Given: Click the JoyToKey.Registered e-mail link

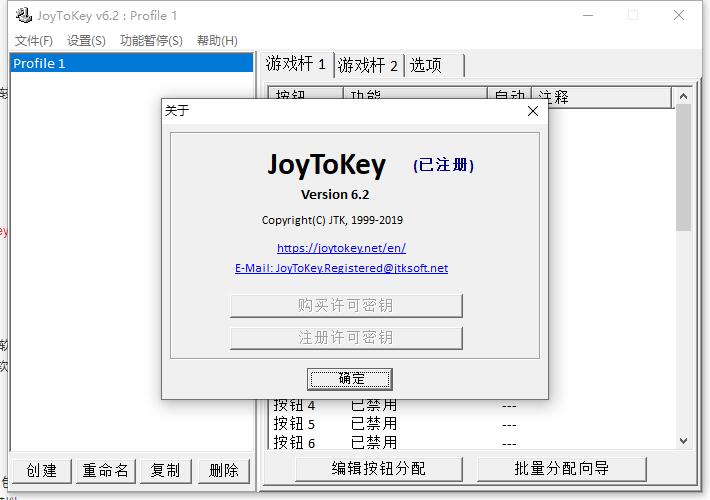Looking at the screenshot, I should [341, 268].
